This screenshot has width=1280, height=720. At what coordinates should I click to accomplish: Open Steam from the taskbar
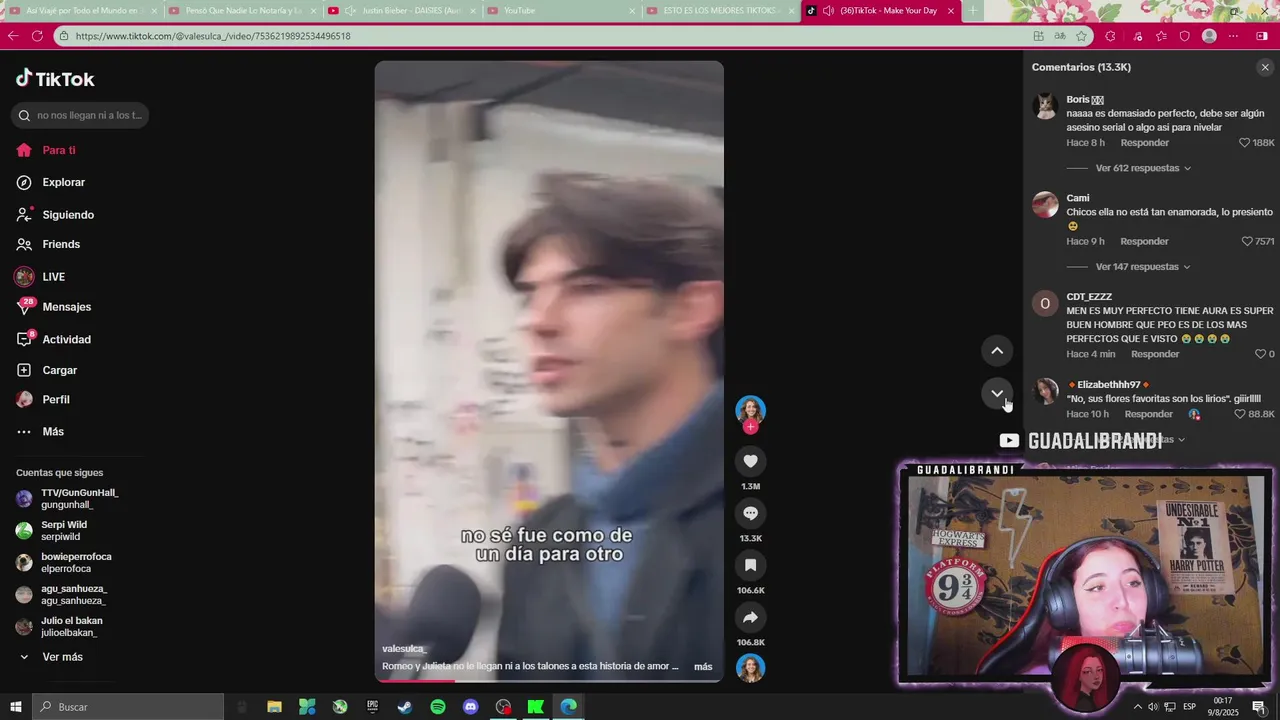405,707
